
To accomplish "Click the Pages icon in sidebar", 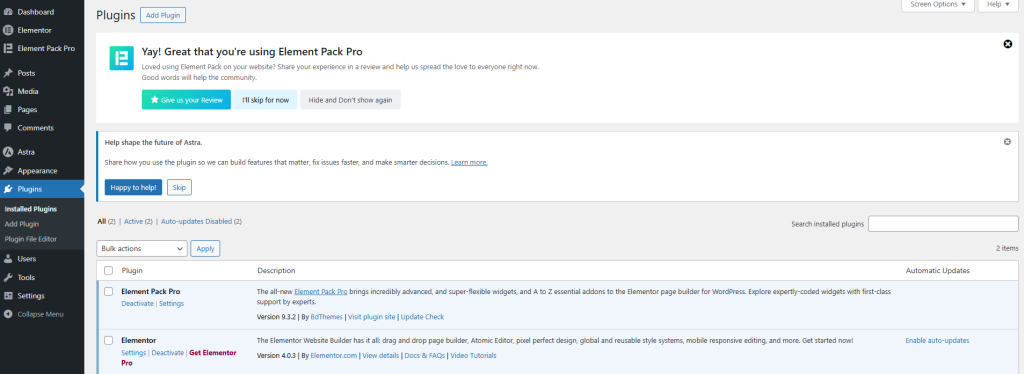I will coord(8,110).
